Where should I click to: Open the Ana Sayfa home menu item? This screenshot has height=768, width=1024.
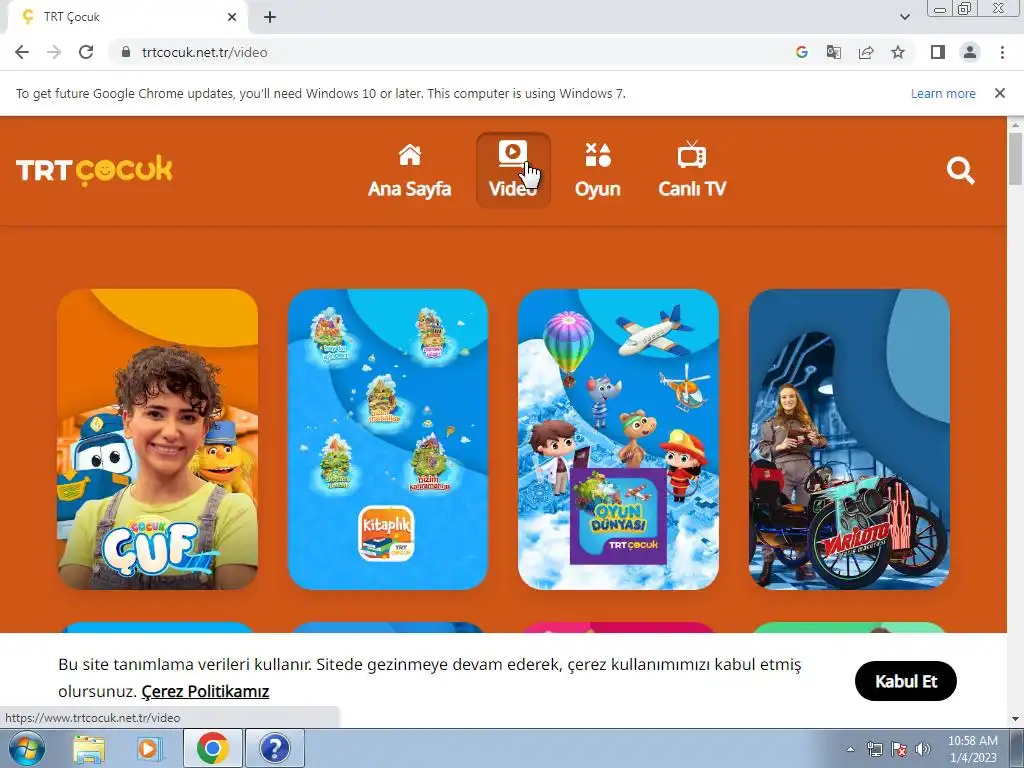[409, 170]
